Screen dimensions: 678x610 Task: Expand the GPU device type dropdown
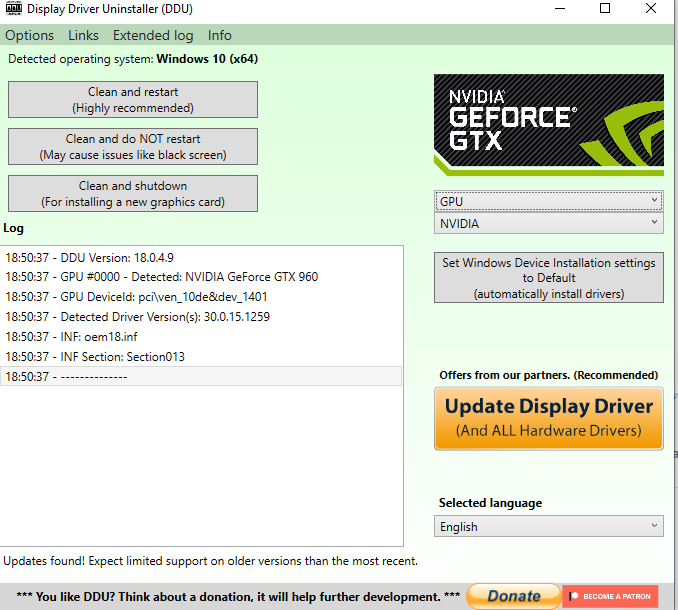click(549, 201)
